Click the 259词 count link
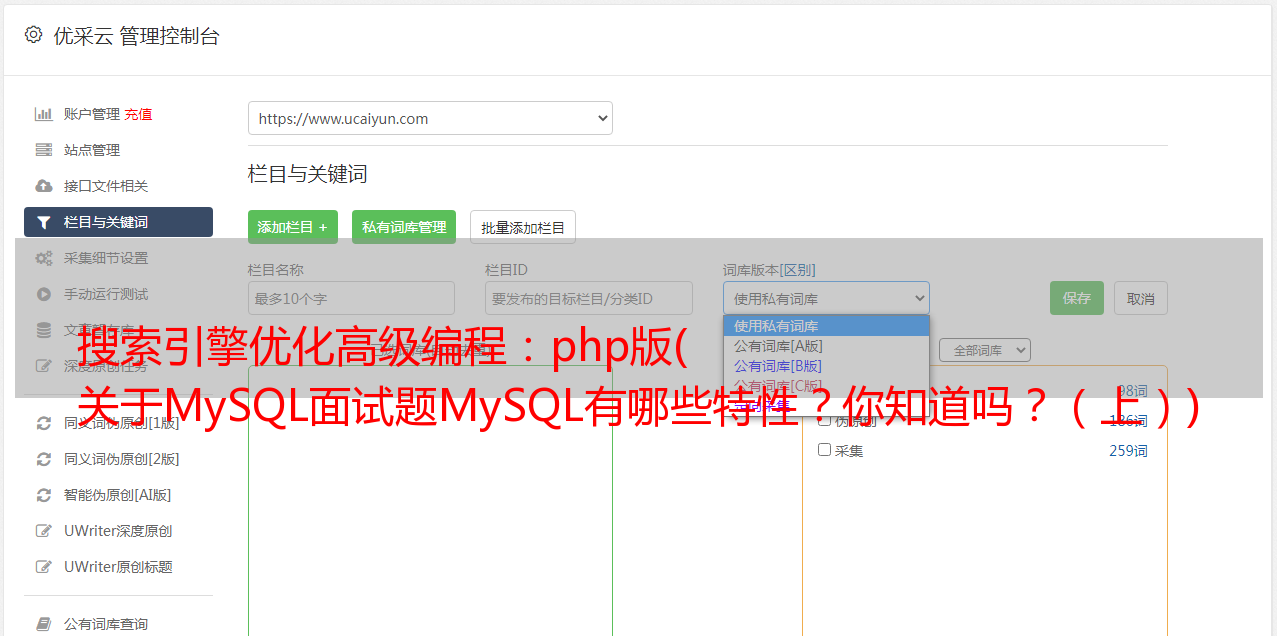This screenshot has height=636, width=1277. click(x=1128, y=451)
